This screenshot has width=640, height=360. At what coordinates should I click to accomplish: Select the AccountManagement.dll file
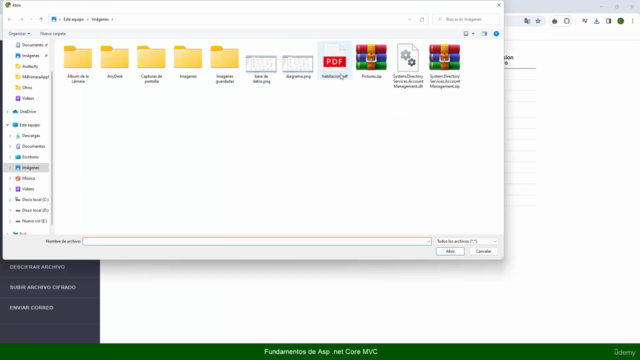click(408, 66)
